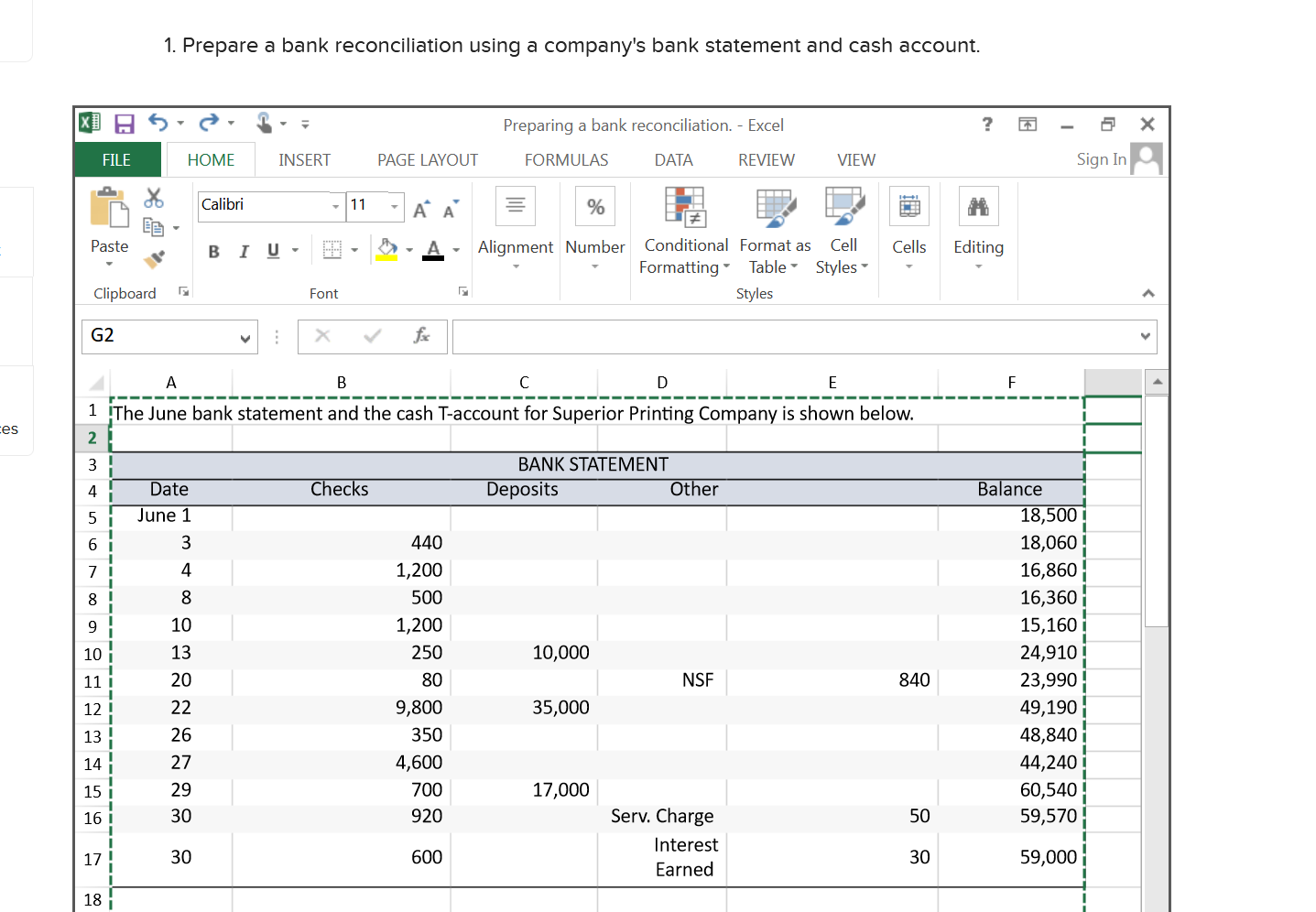Click the Cell Styles icon

[x=844, y=206]
